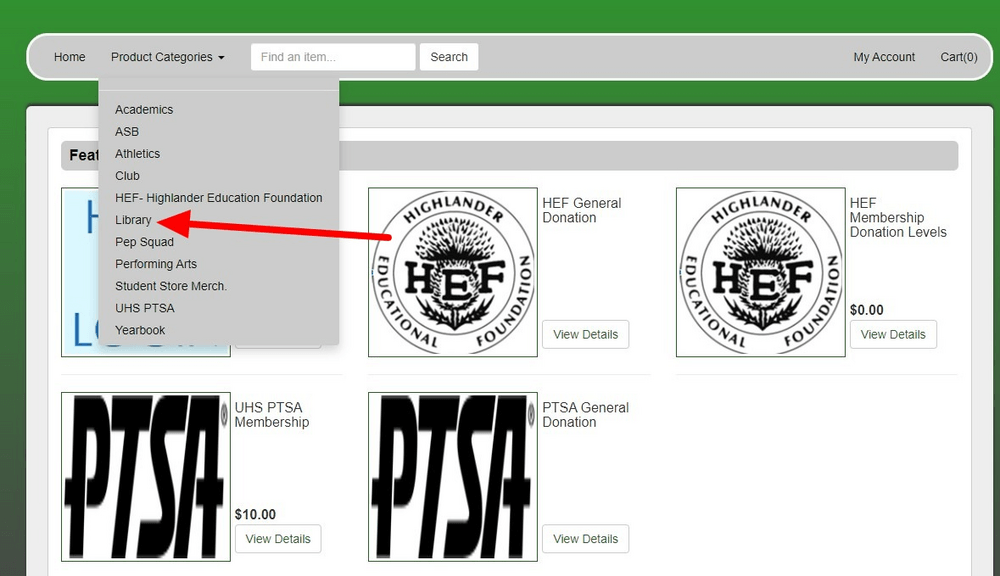
Task: Open HEF Membership Donation Levels title
Action: [898, 218]
